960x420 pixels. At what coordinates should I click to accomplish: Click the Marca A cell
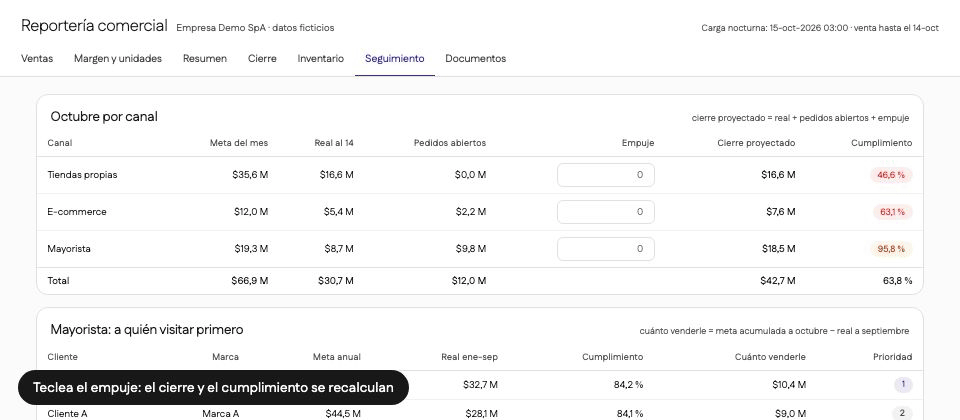(x=220, y=414)
